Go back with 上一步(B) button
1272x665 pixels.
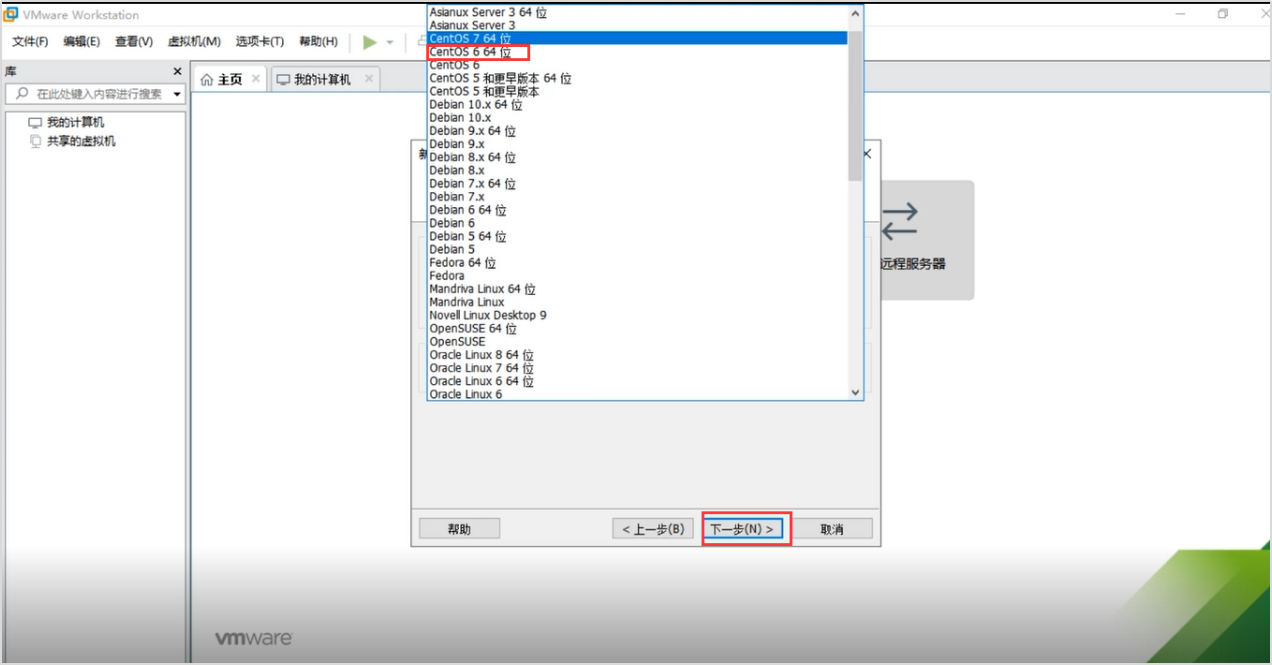point(653,529)
